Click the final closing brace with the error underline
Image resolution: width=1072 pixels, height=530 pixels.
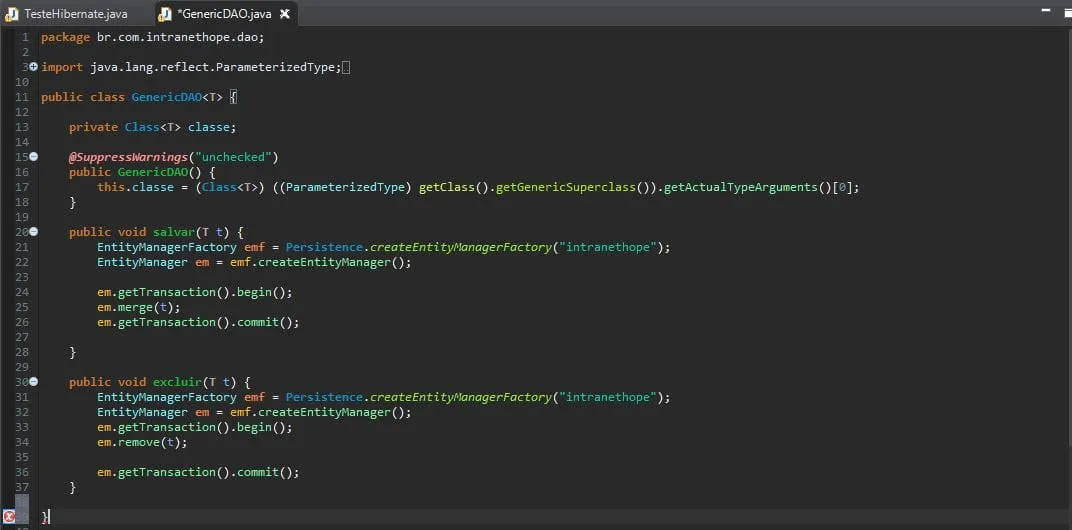44,516
